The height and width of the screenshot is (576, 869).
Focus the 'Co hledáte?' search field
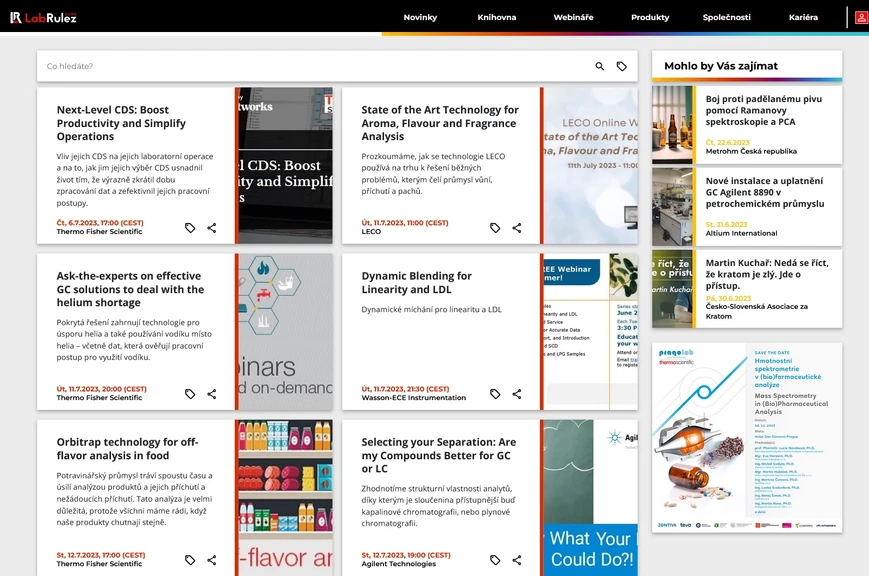click(x=316, y=66)
